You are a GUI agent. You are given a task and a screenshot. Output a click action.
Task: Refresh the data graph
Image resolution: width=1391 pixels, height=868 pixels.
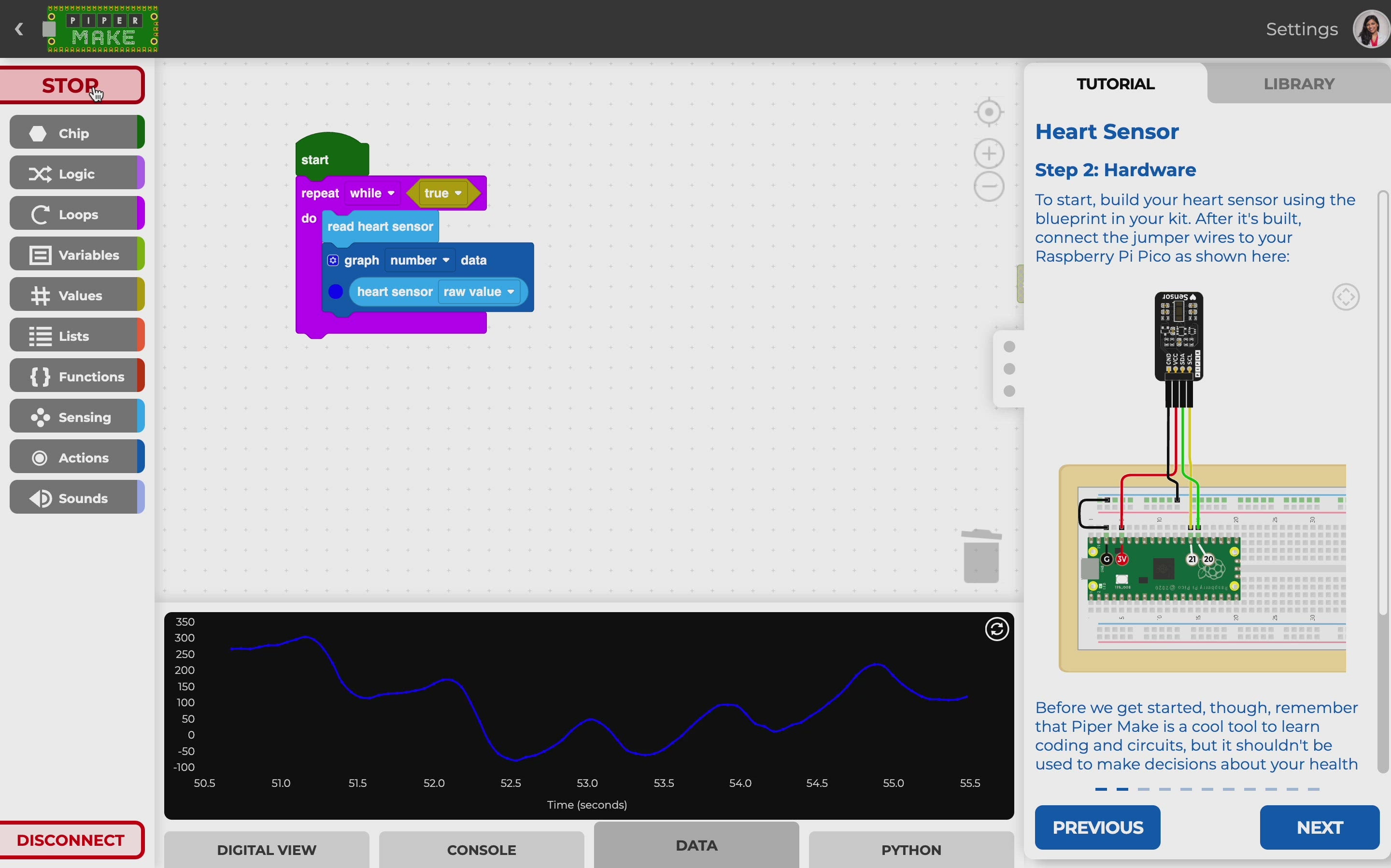pos(997,629)
